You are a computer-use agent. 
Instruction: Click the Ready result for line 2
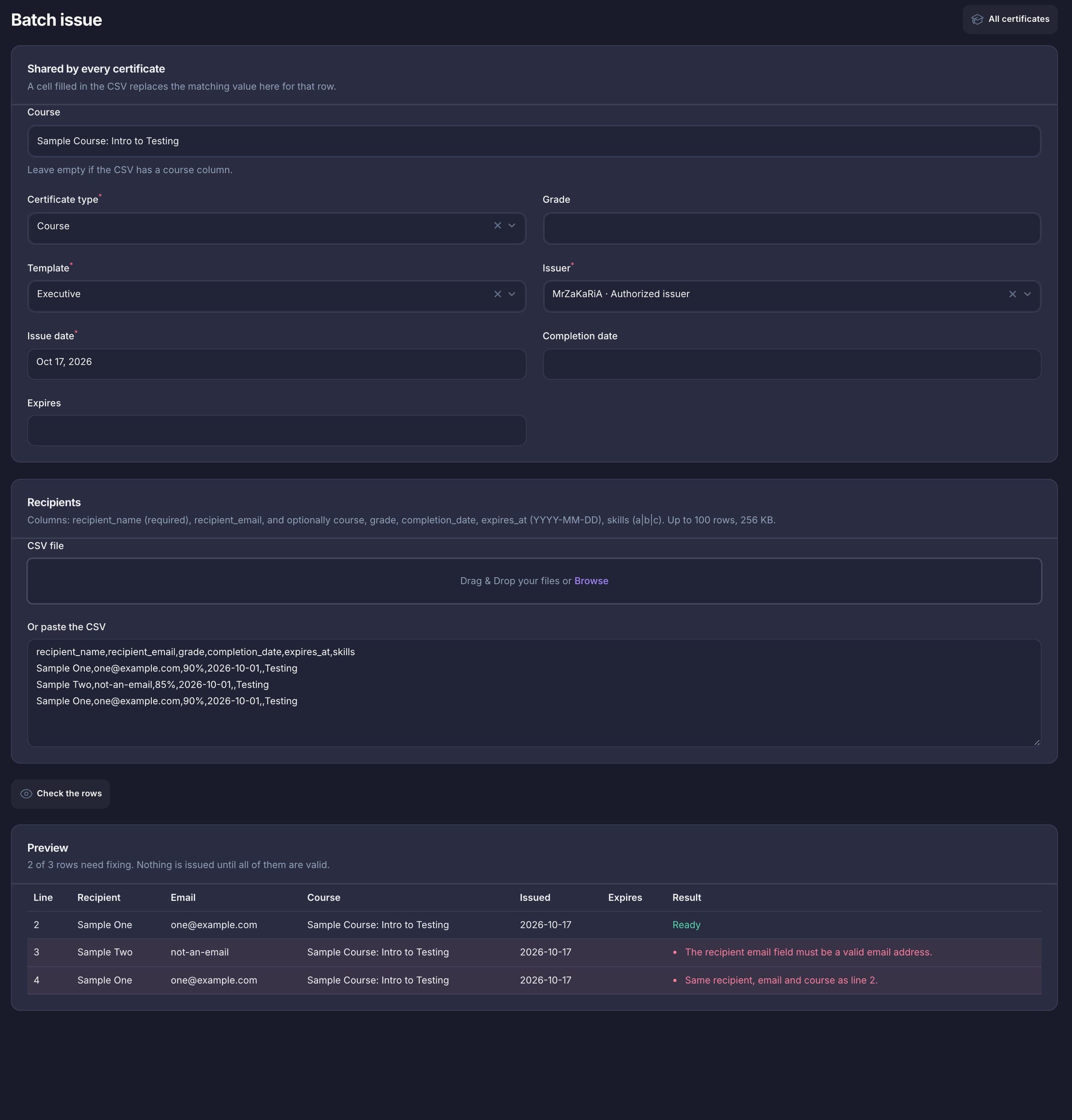click(x=686, y=924)
